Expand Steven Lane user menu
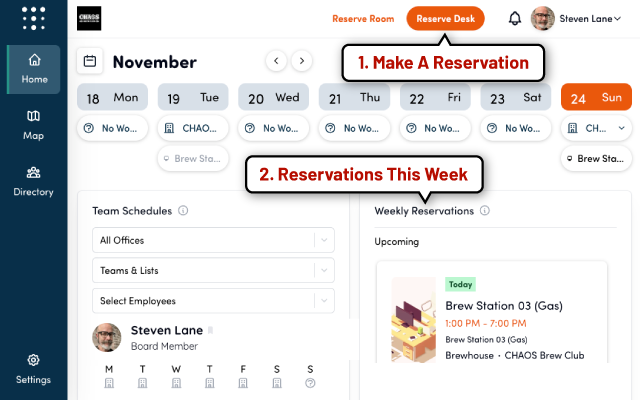Viewport: 640px width, 400px height. [576, 18]
